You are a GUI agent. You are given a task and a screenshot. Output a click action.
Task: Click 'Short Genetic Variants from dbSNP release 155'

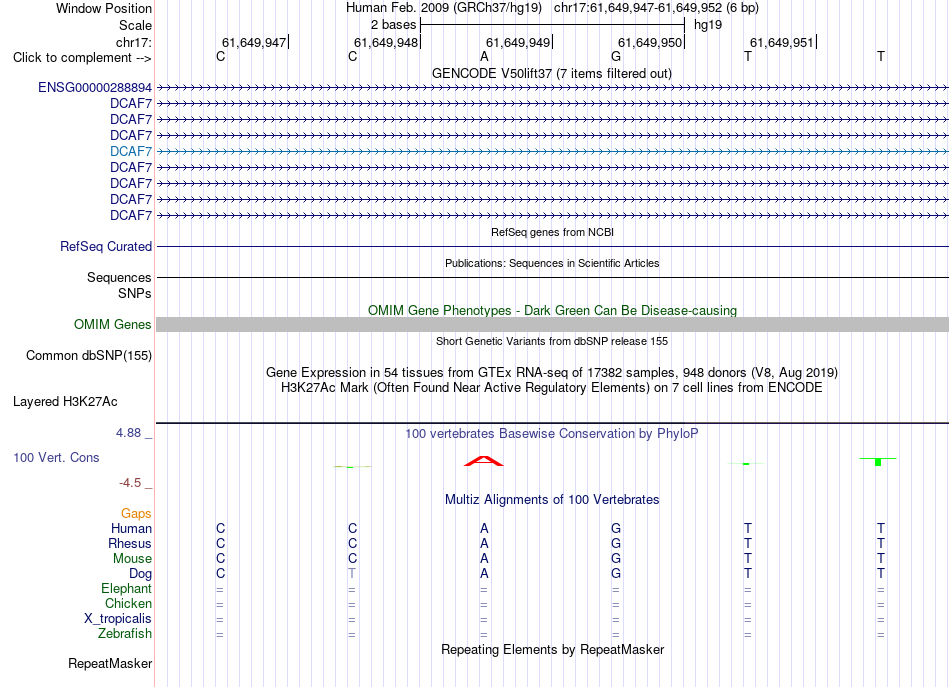[x=552, y=341]
